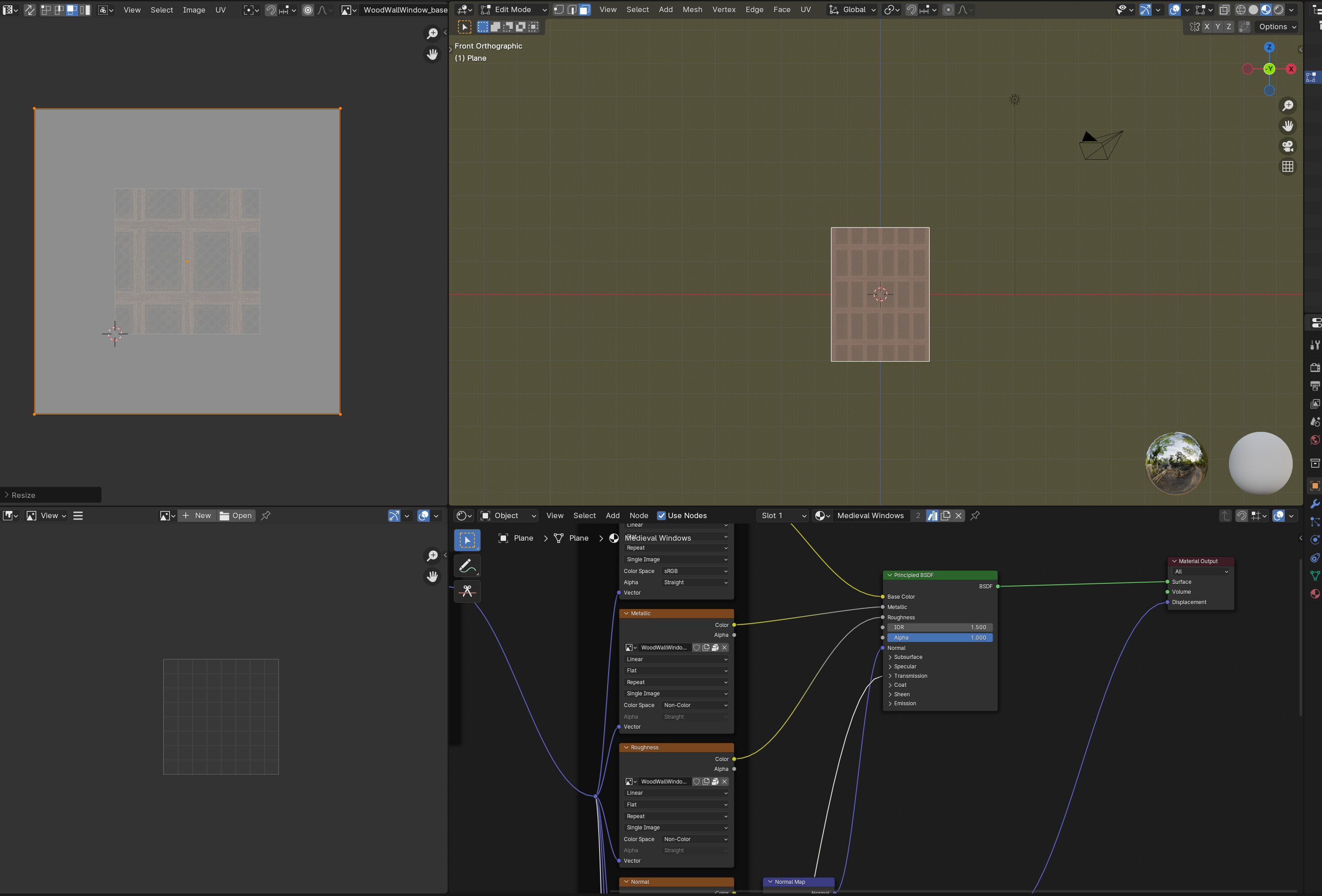Screen dimensions: 1322x896
Task: Select face select mode in 3D viewport header
Action: tap(584, 10)
